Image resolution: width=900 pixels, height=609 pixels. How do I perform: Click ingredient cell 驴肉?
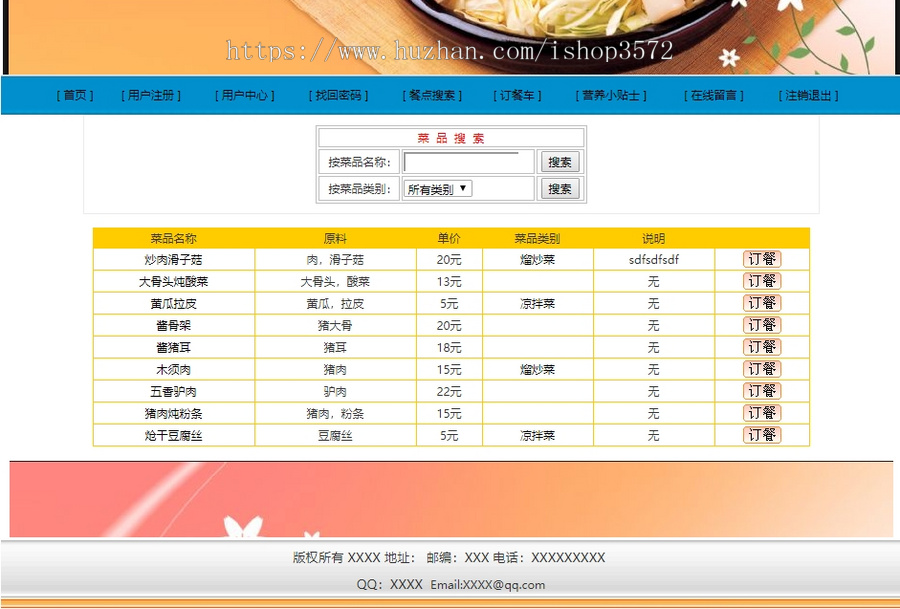335,391
